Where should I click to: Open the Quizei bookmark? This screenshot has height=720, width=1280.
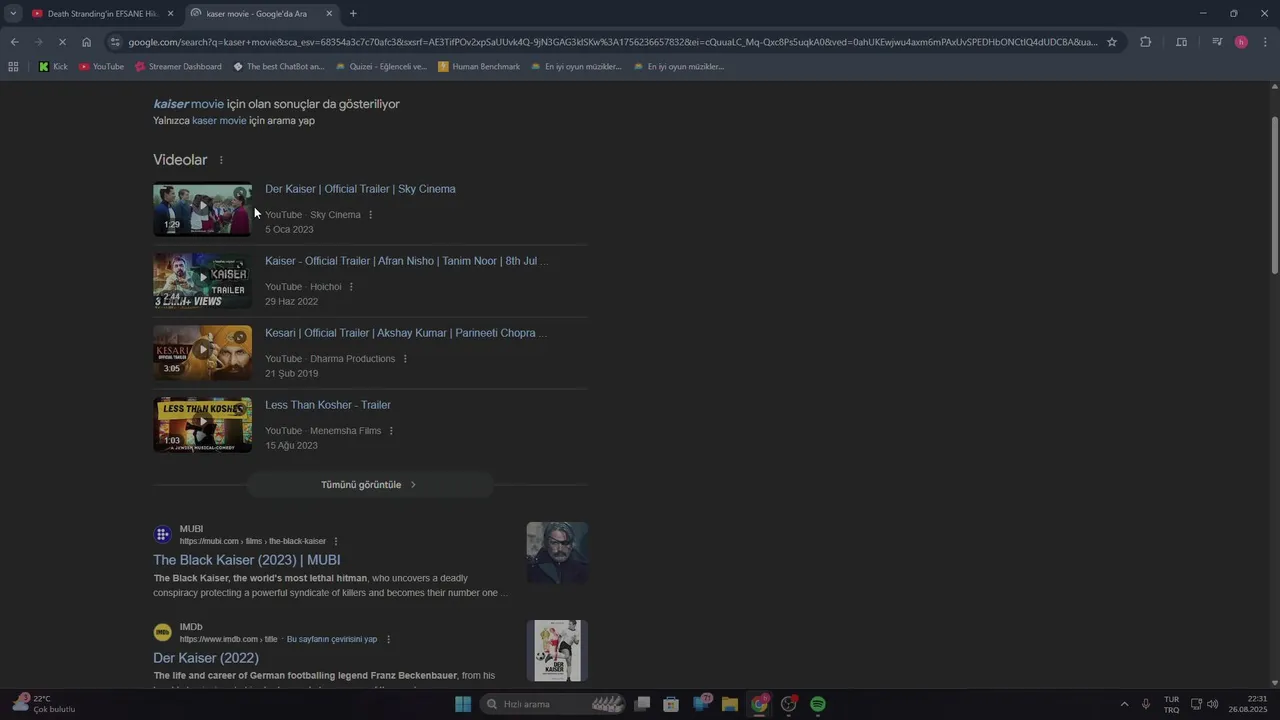click(381, 67)
